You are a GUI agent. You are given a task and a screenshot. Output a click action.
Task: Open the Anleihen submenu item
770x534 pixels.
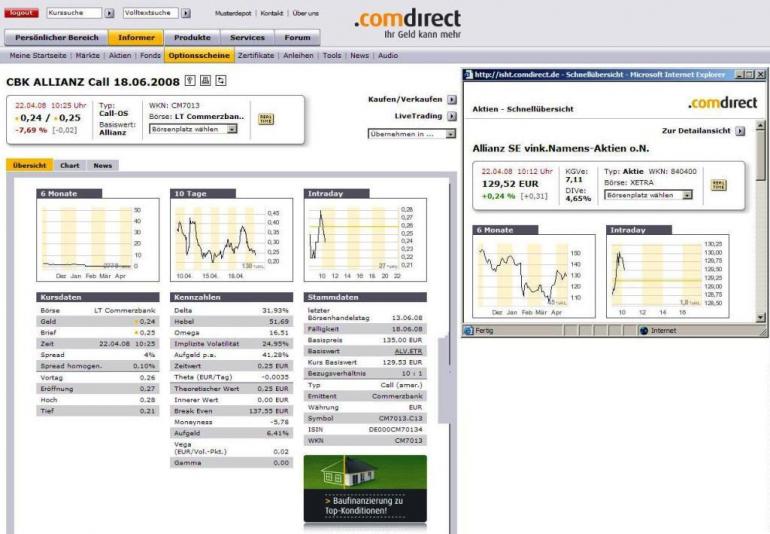coord(298,56)
